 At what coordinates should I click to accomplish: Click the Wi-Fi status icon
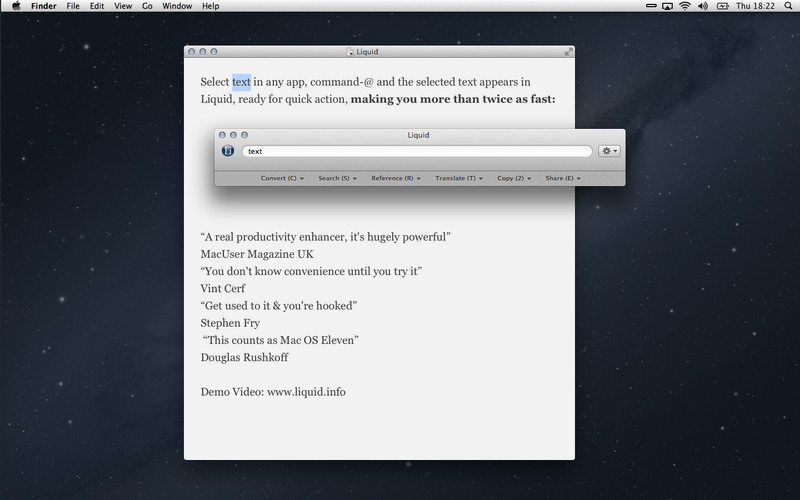(x=685, y=6)
